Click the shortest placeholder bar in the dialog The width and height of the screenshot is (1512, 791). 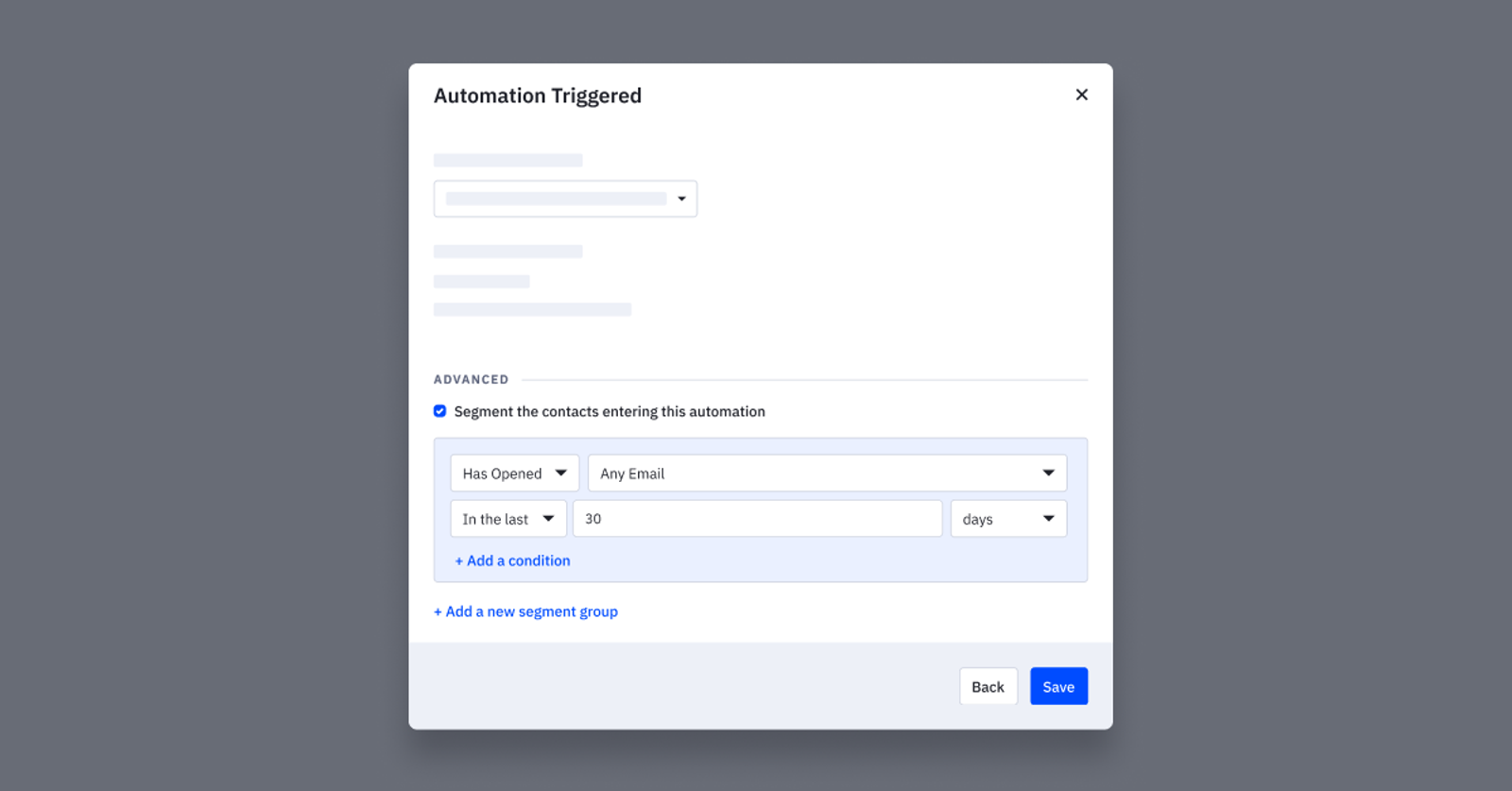point(481,282)
